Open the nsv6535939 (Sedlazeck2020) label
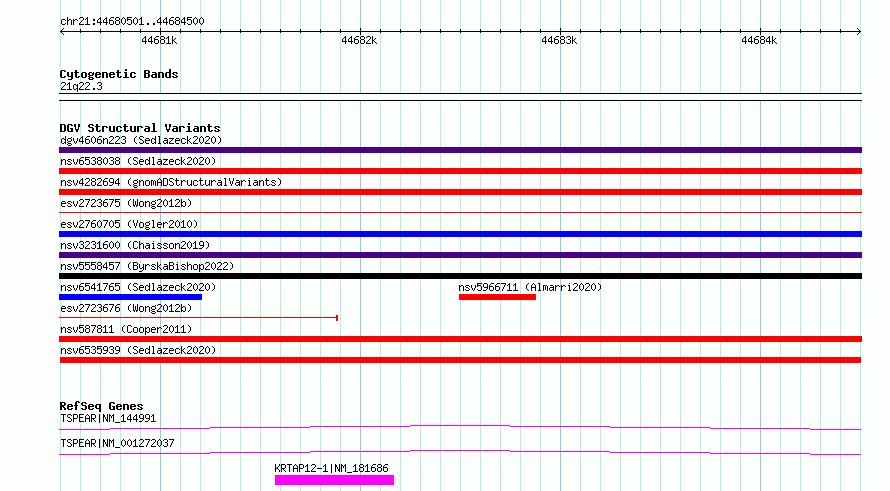This screenshot has height=491, width=890. [138, 350]
